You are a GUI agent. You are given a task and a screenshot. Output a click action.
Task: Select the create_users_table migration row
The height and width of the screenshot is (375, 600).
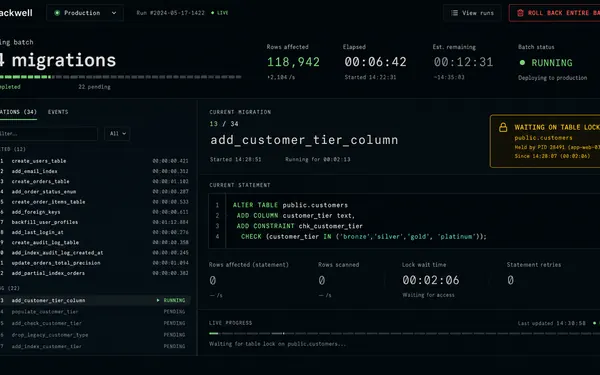tap(95, 161)
